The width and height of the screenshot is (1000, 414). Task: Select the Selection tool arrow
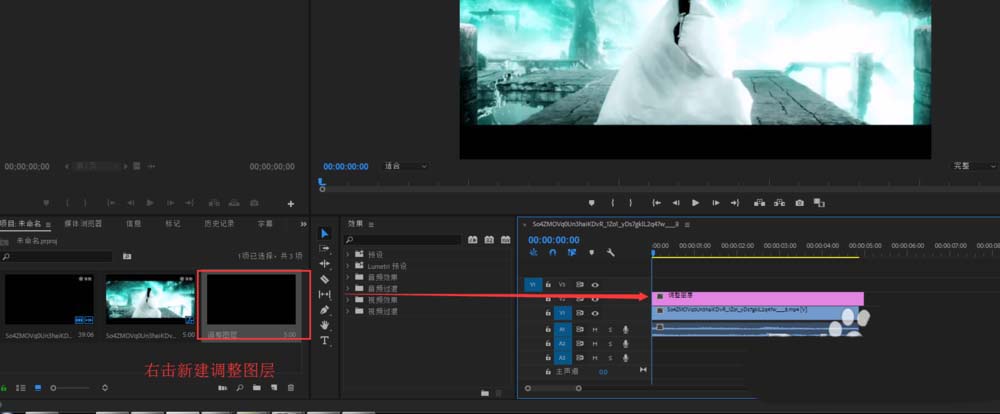pyautogui.click(x=325, y=233)
